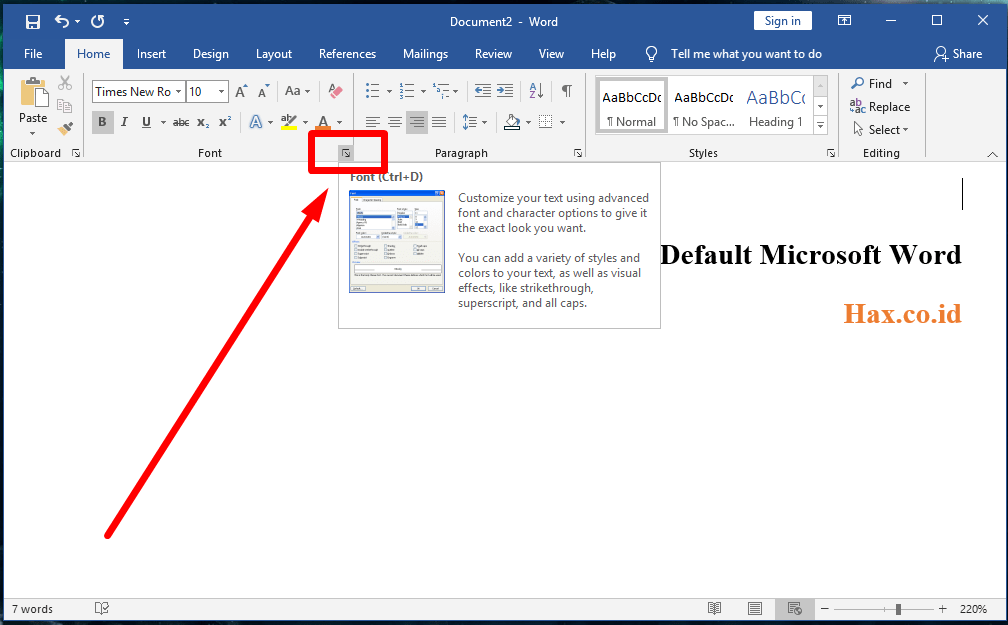The image size is (1008, 625).
Task: Switch to Print Layout view
Action: [x=755, y=608]
